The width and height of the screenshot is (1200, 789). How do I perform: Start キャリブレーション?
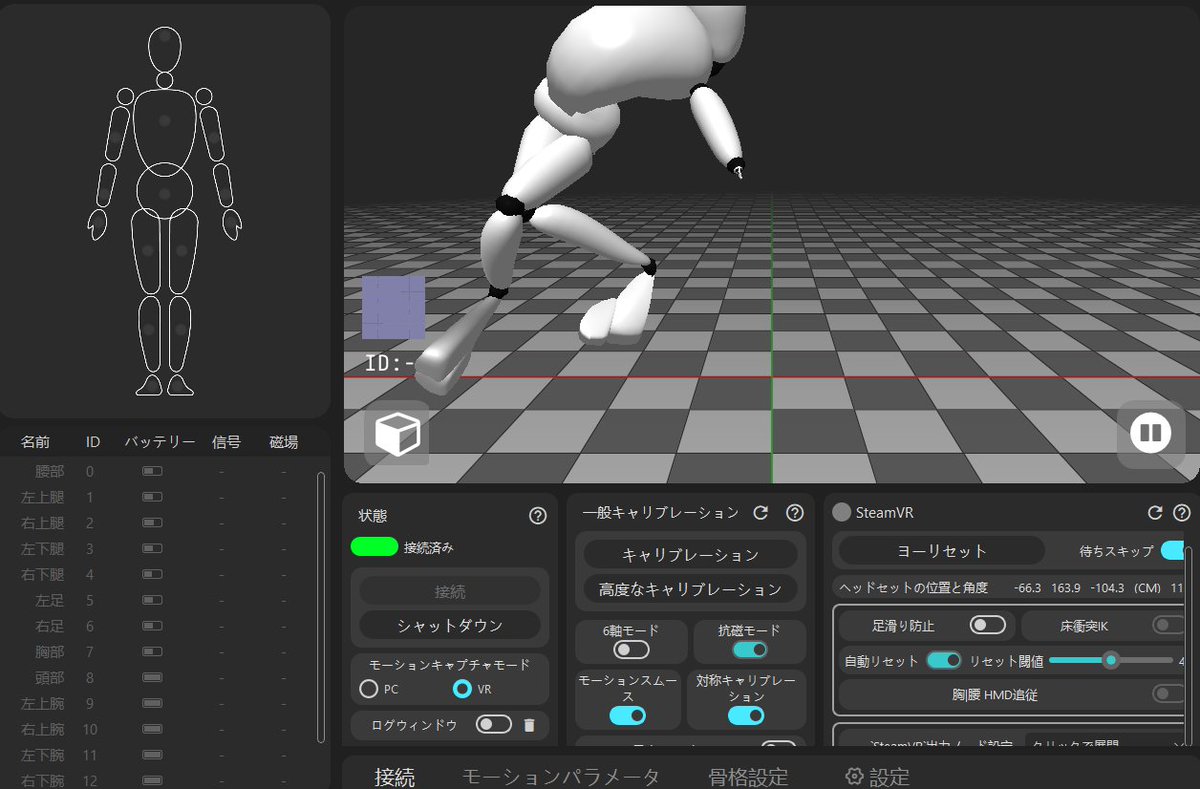pos(690,554)
